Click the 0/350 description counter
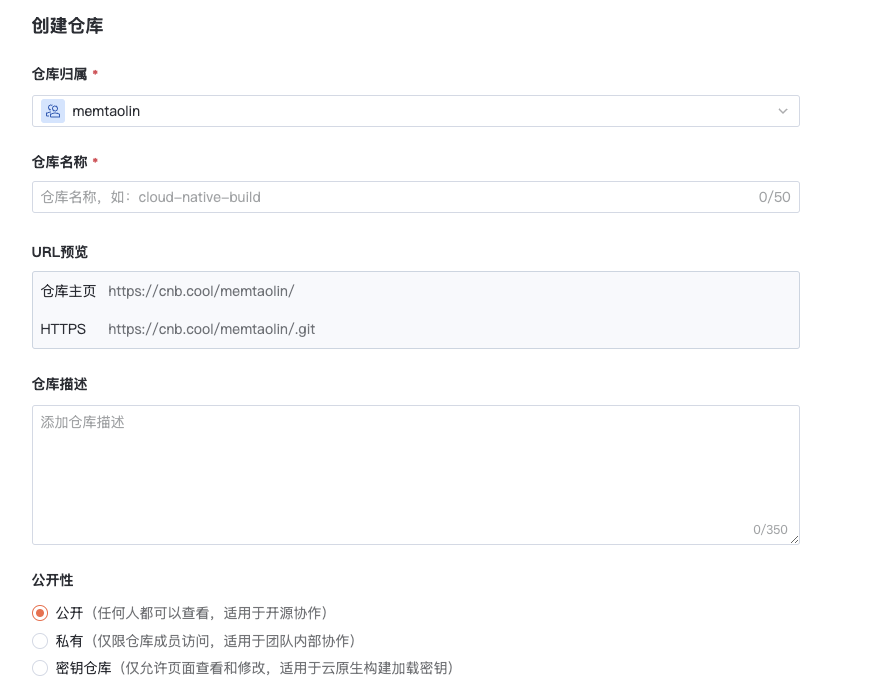Viewport: 884px width, 689px height. tap(770, 529)
